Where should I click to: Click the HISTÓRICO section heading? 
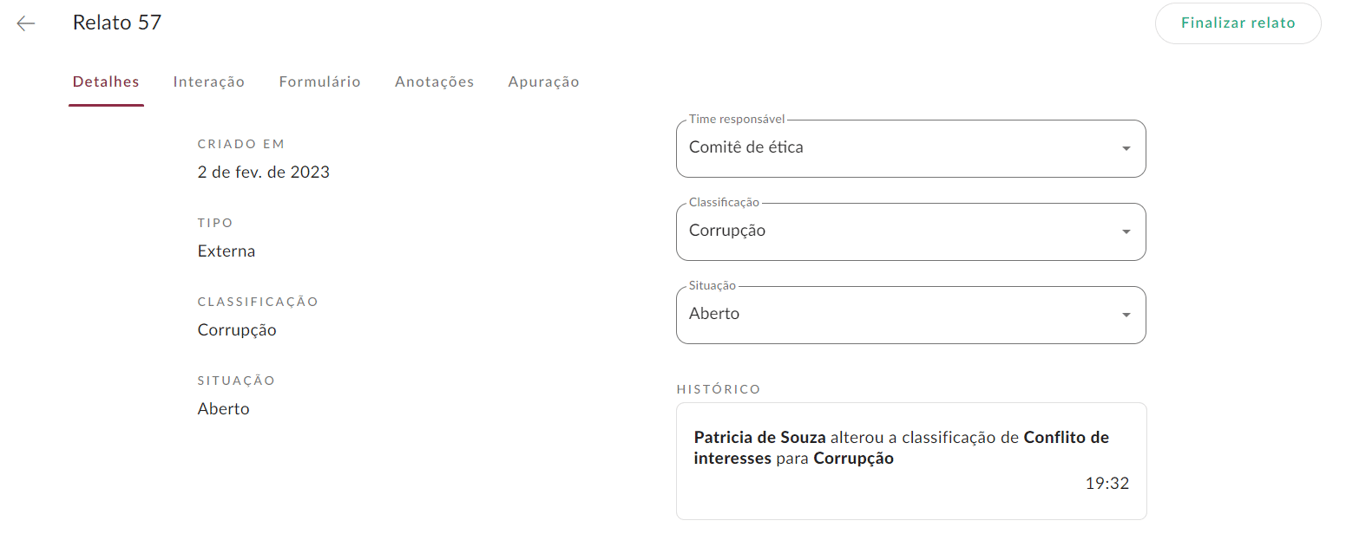pos(718,389)
